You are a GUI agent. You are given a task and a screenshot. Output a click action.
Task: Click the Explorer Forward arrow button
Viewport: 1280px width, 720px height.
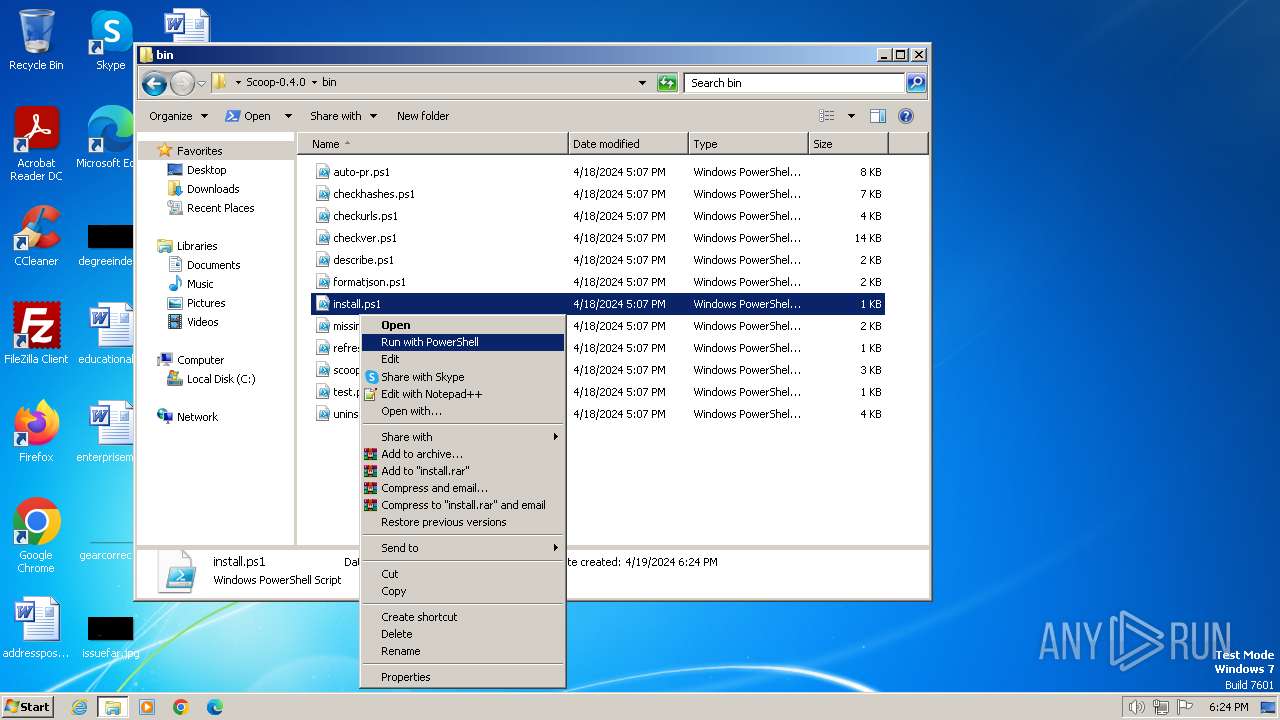click(182, 83)
